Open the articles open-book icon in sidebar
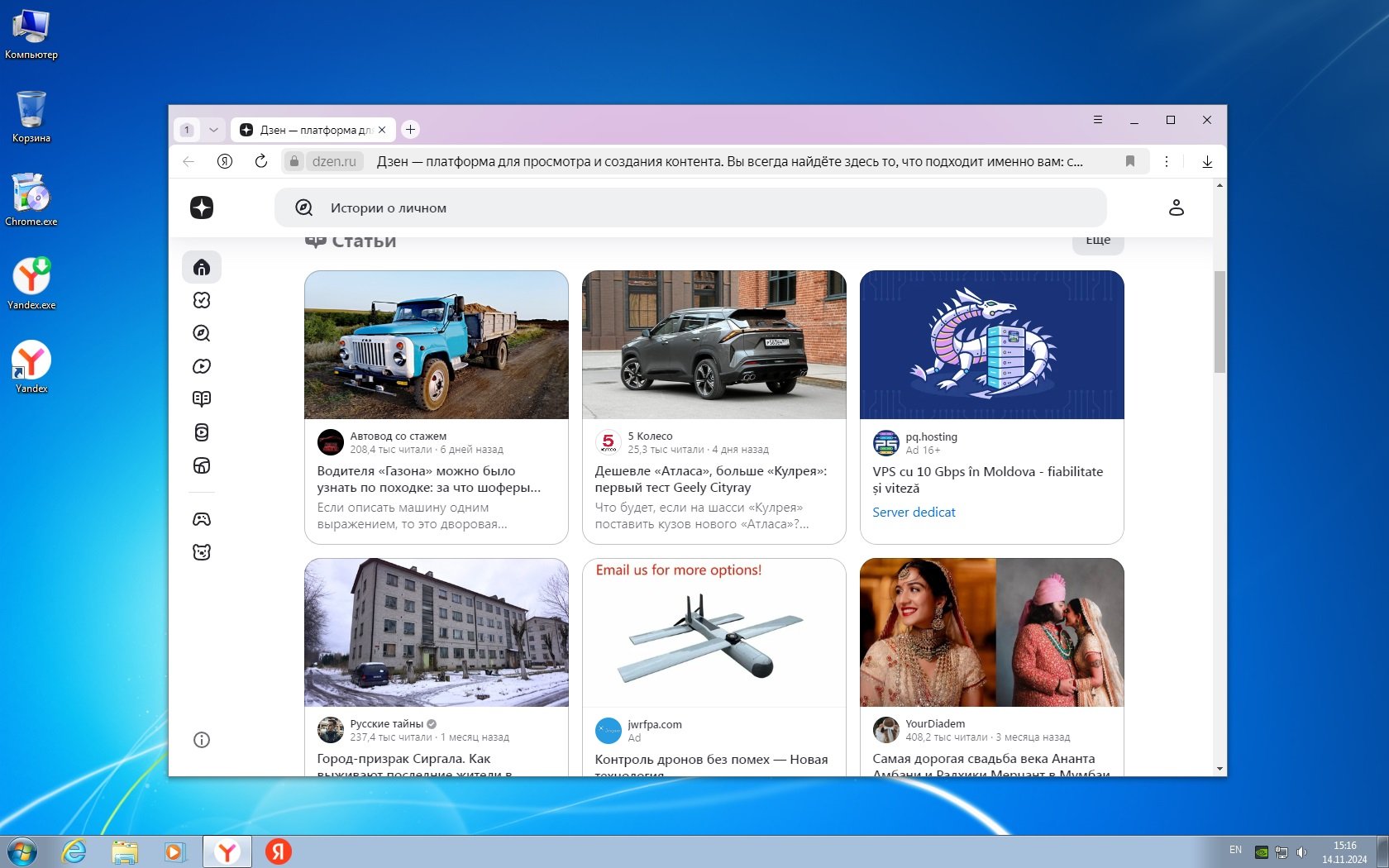 pyautogui.click(x=202, y=399)
